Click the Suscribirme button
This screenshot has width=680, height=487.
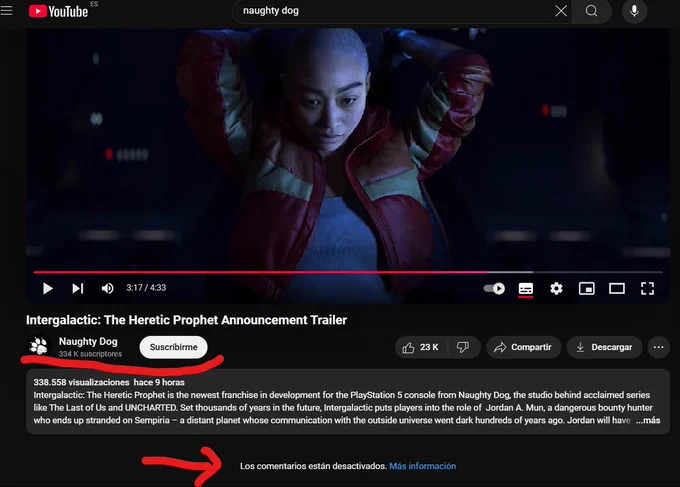click(x=173, y=347)
